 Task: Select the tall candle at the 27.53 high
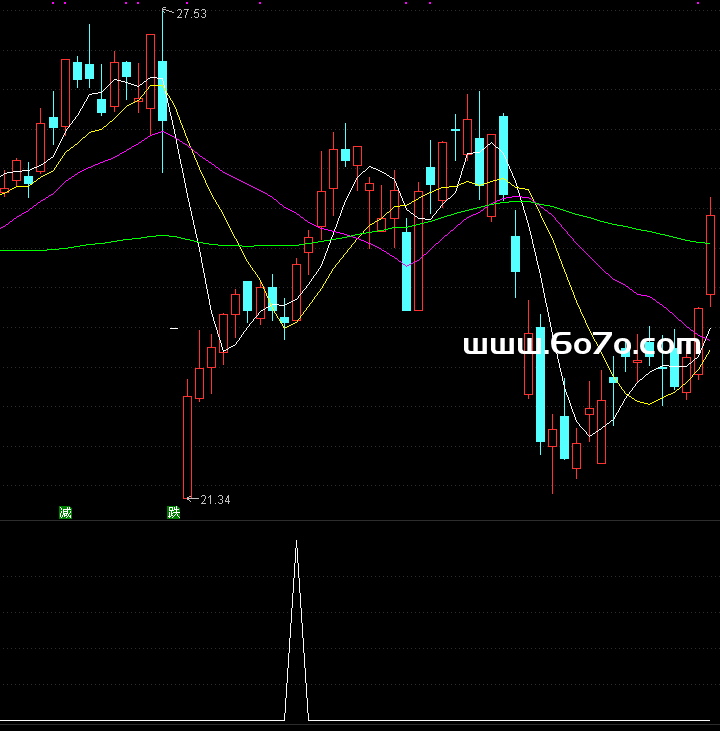pos(162,90)
